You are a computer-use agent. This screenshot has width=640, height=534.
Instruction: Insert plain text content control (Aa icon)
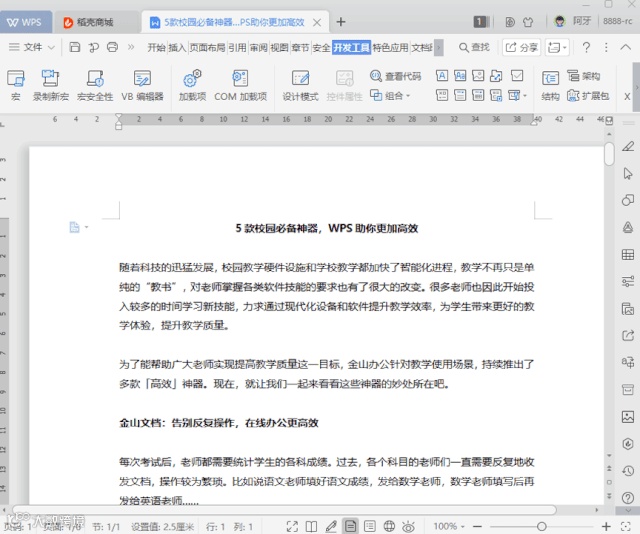(460, 76)
